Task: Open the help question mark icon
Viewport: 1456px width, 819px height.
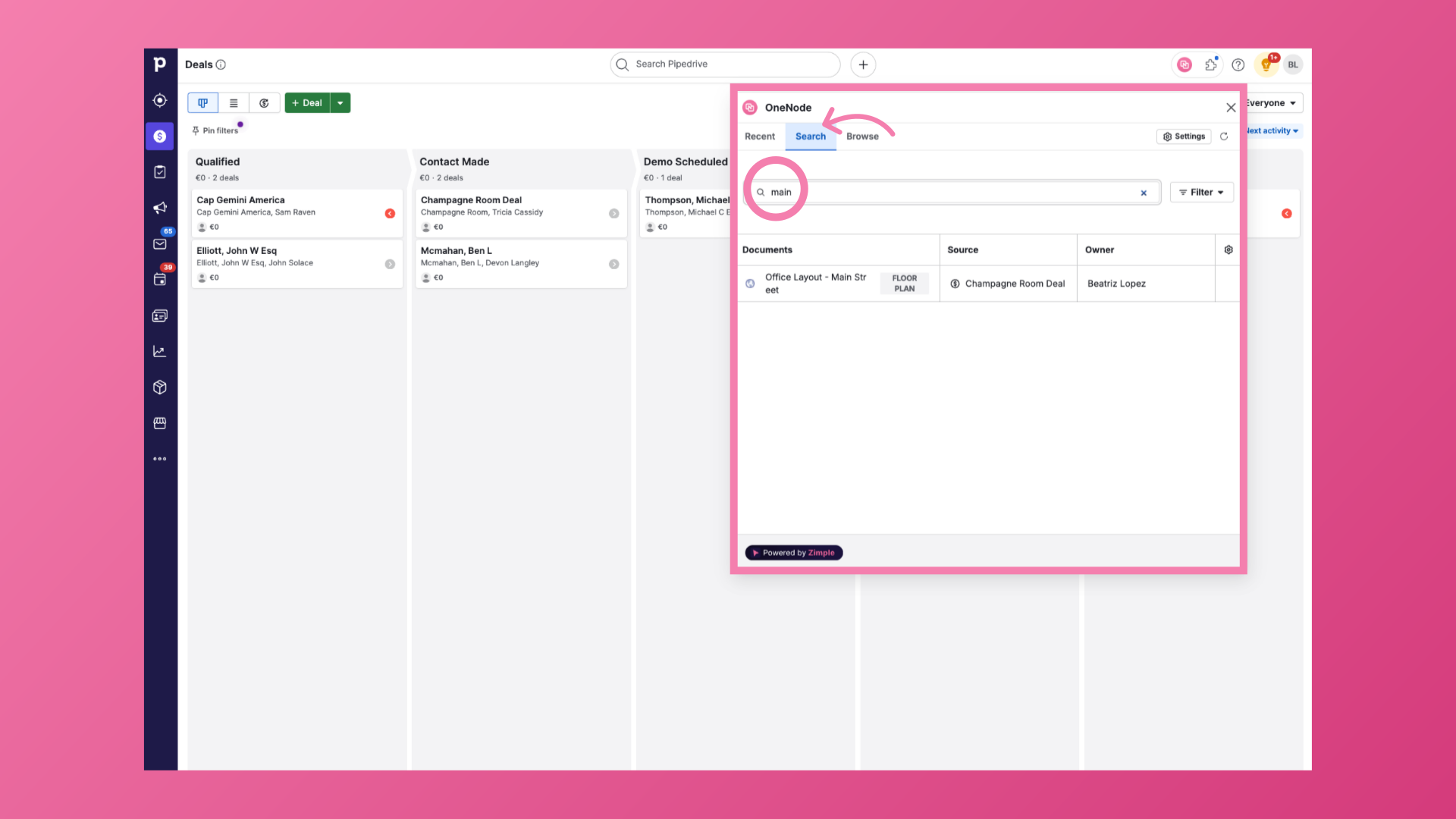Action: pyautogui.click(x=1238, y=64)
